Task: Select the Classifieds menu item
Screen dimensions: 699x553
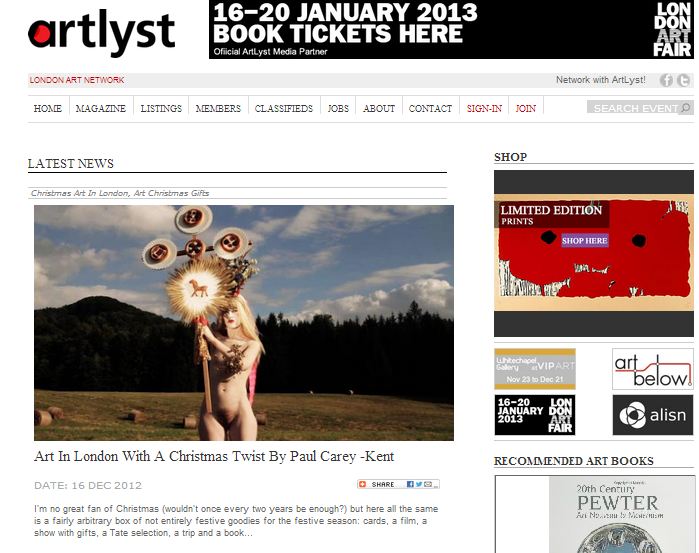Action: point(284,108)
